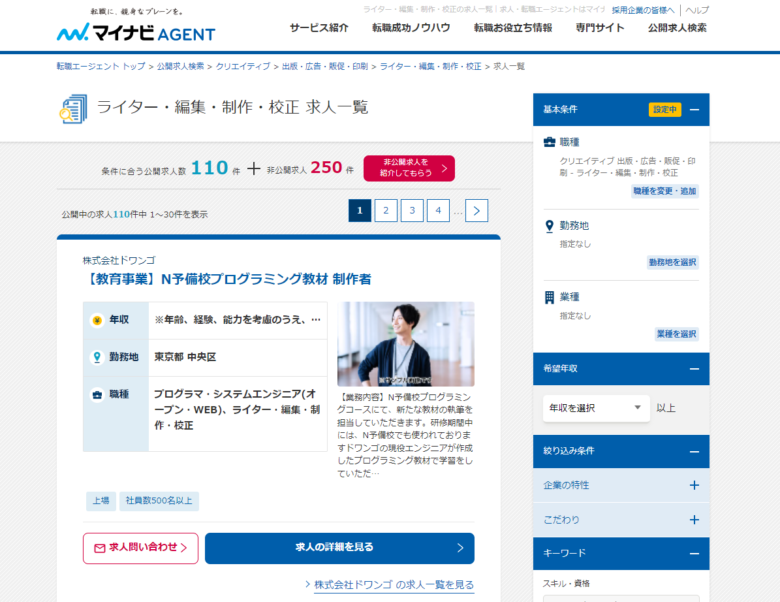The height and width of the screenshot is (602, 780).
Task: Go to results page 3
Action: tap(412, 210)
